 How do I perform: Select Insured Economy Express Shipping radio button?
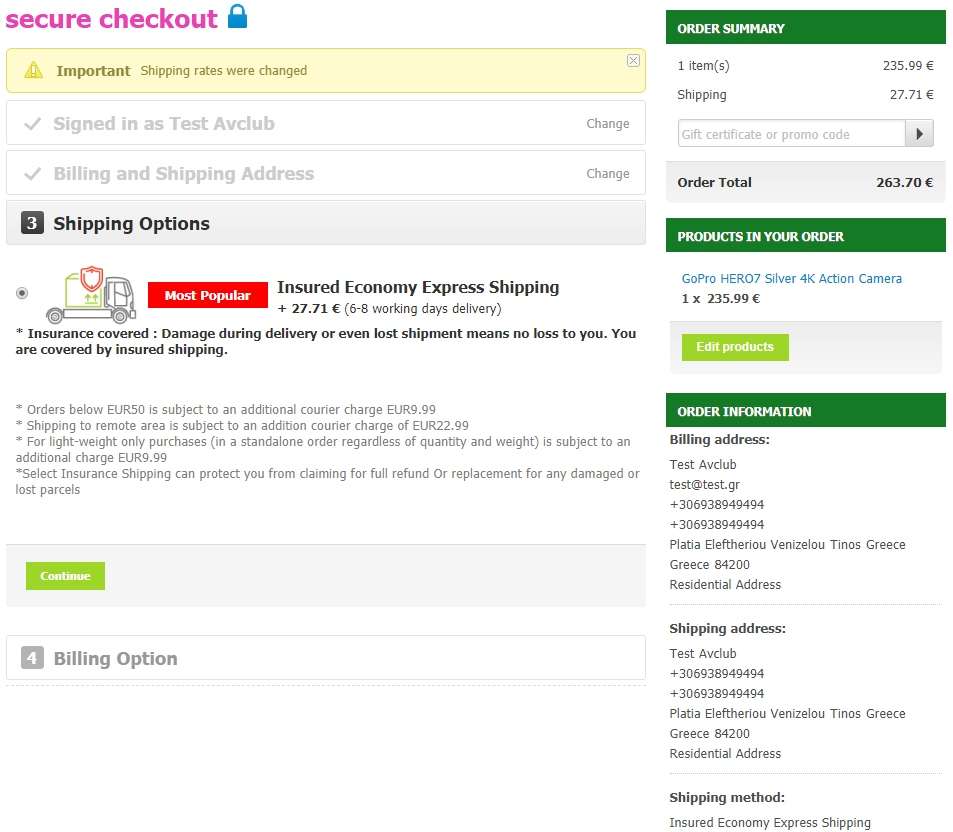tap(22, 293)
